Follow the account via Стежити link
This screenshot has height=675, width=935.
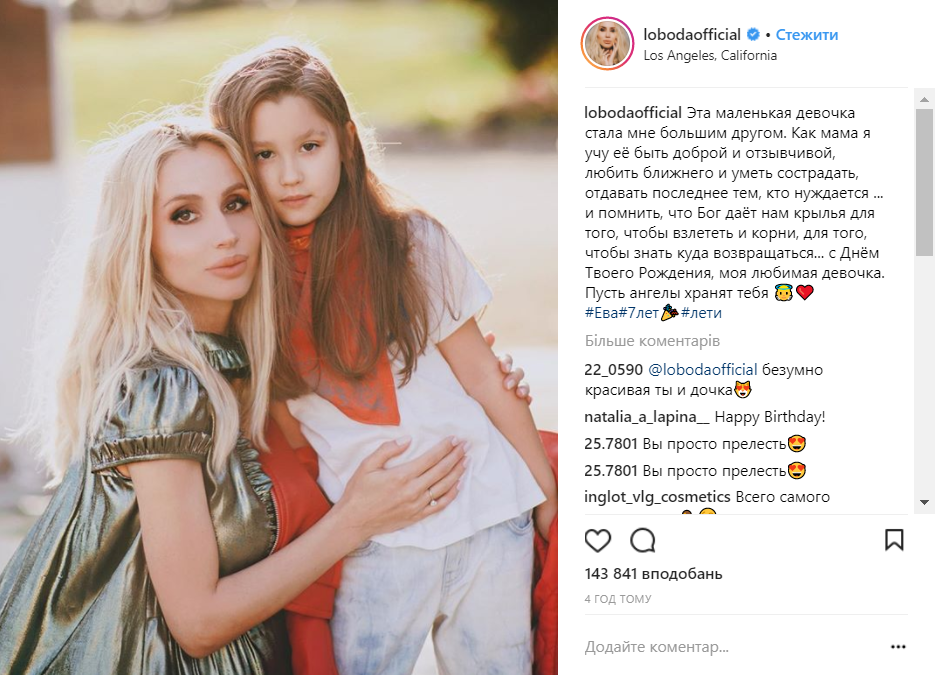click(806, 35)
